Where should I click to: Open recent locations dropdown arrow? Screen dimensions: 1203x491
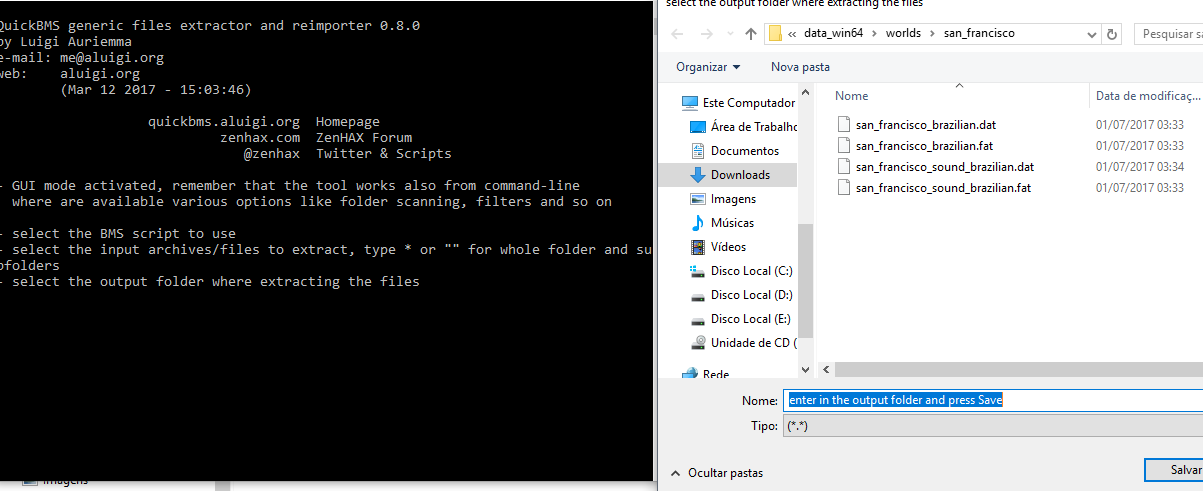click(x=730, y=35)
